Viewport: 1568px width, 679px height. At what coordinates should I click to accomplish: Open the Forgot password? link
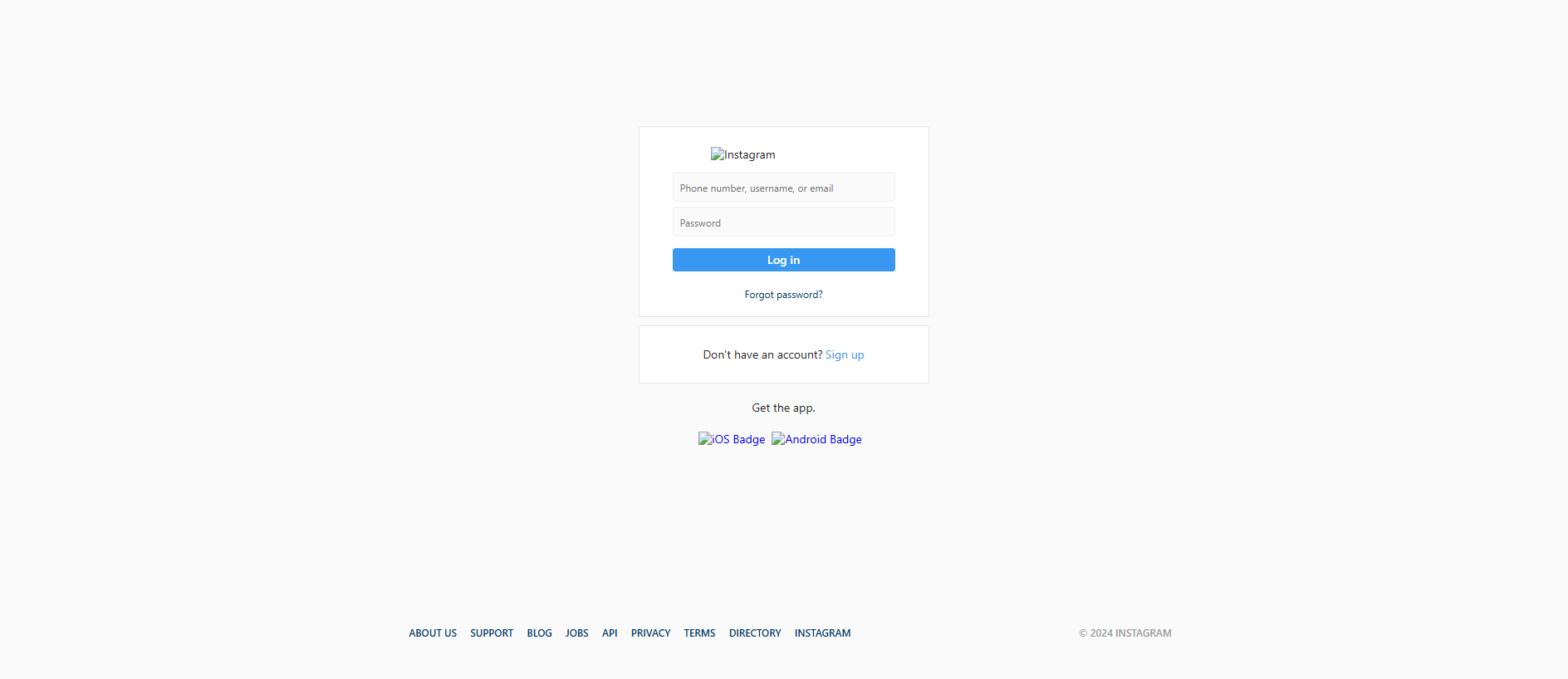point(784,295)
